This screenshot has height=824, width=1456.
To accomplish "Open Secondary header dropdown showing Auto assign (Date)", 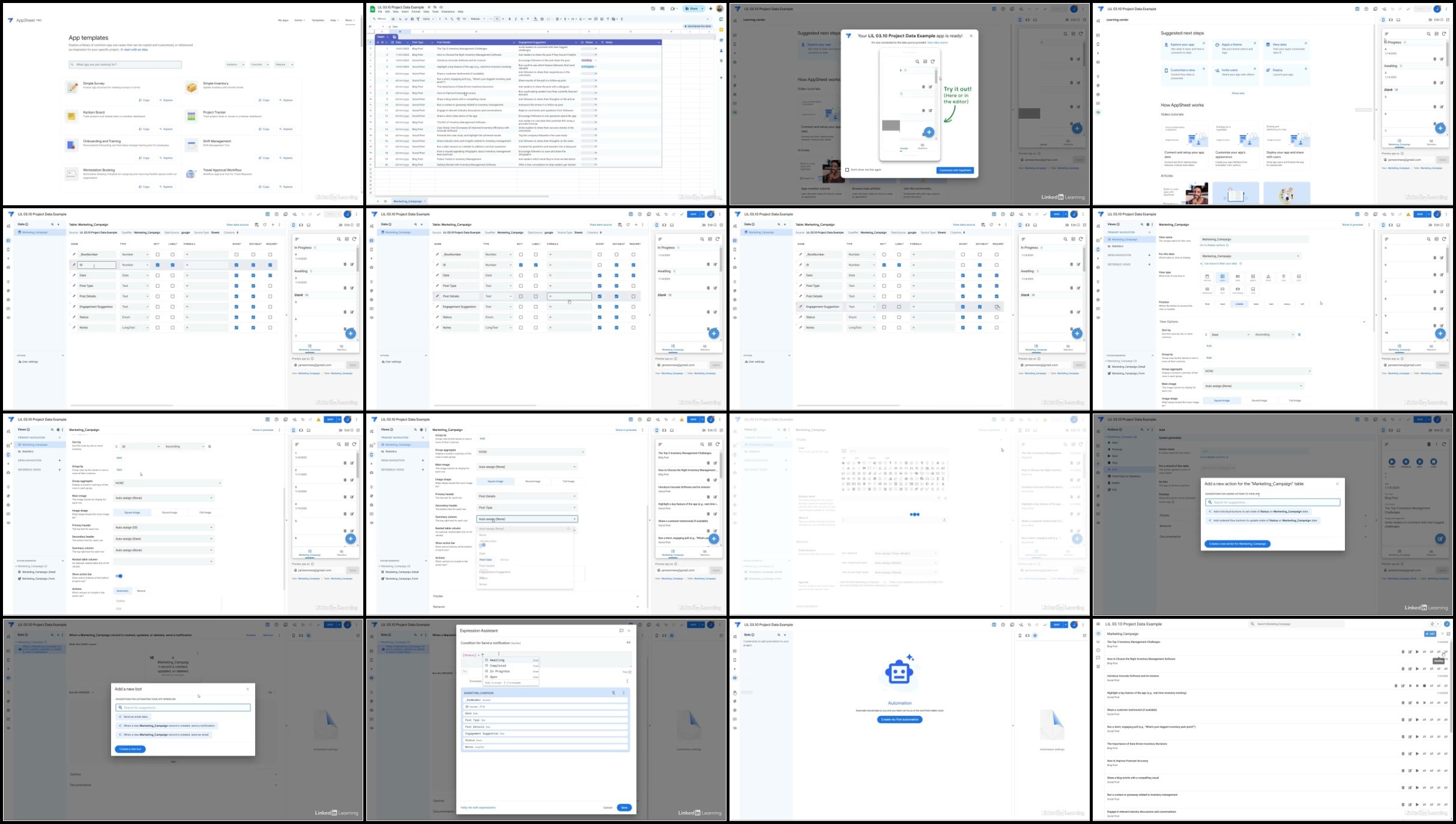I will tap(163, 539).
